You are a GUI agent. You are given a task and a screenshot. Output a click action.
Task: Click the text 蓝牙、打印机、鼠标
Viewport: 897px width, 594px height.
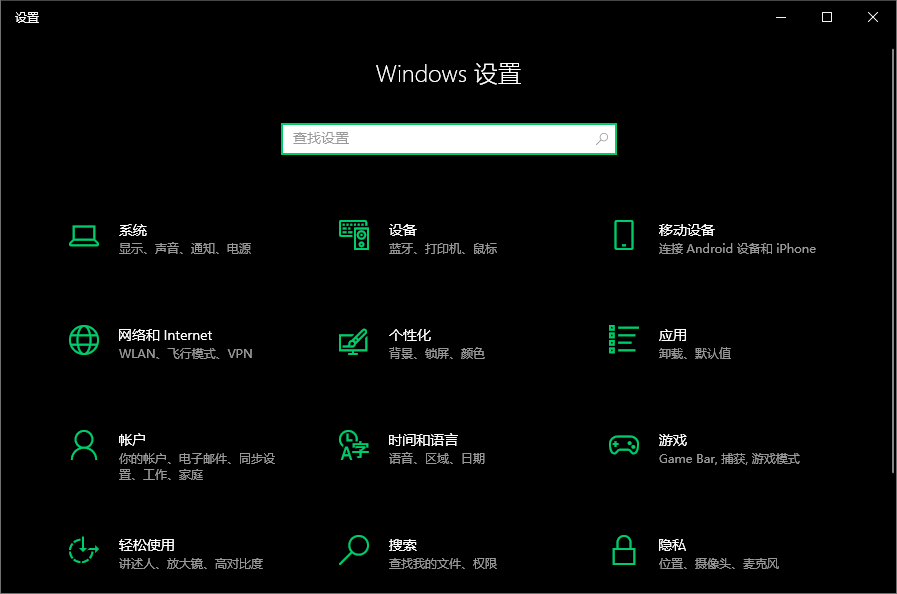click(x=443, y=248)
